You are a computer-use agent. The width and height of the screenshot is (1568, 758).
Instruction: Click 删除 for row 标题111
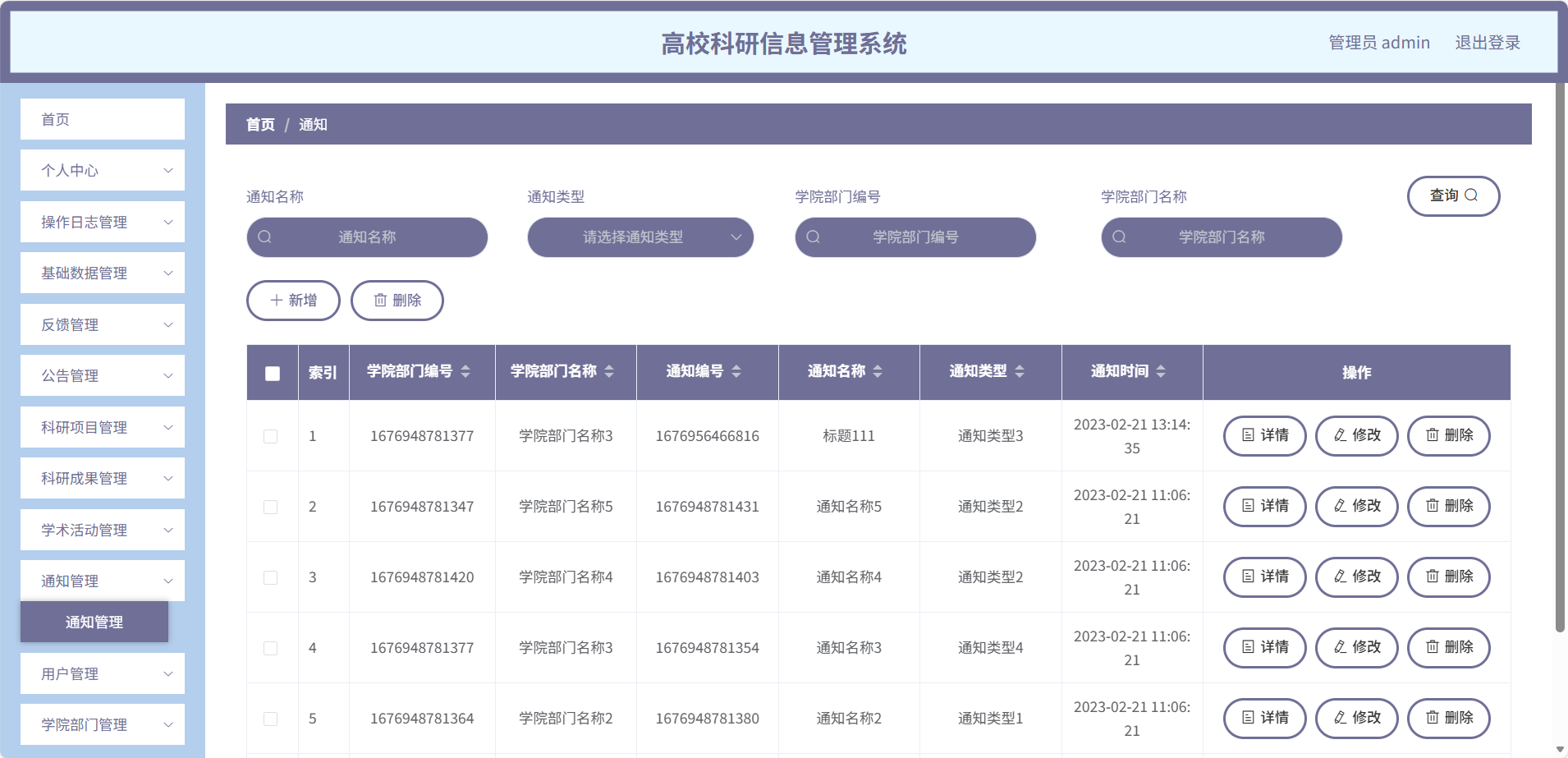1449,435
